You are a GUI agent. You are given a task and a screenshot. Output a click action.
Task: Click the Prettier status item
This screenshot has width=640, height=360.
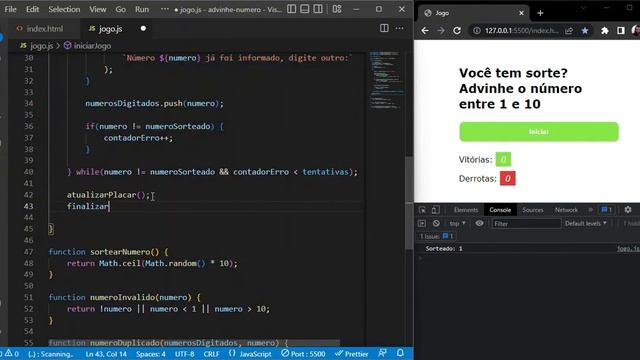tap(351, 354)
